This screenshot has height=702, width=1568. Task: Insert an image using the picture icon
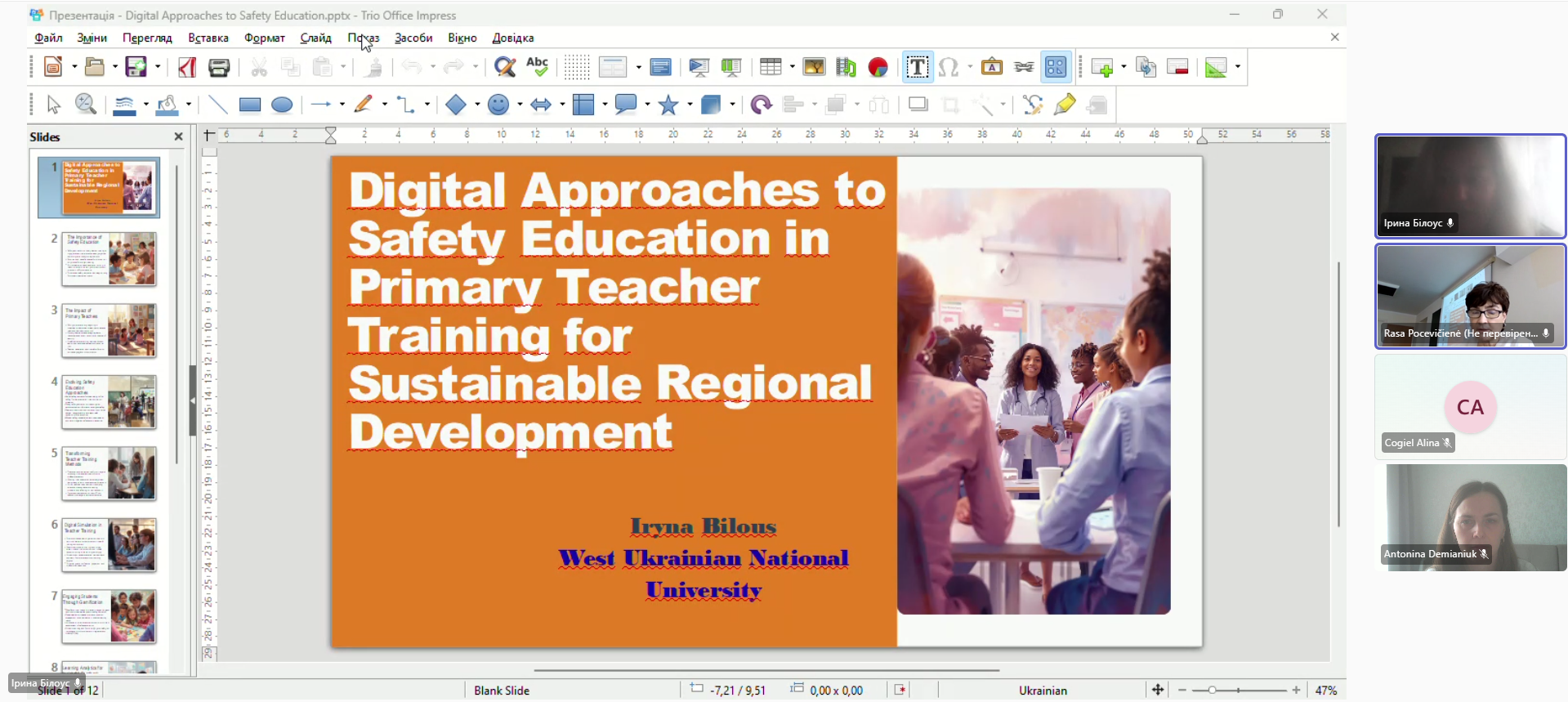[814, 67]
